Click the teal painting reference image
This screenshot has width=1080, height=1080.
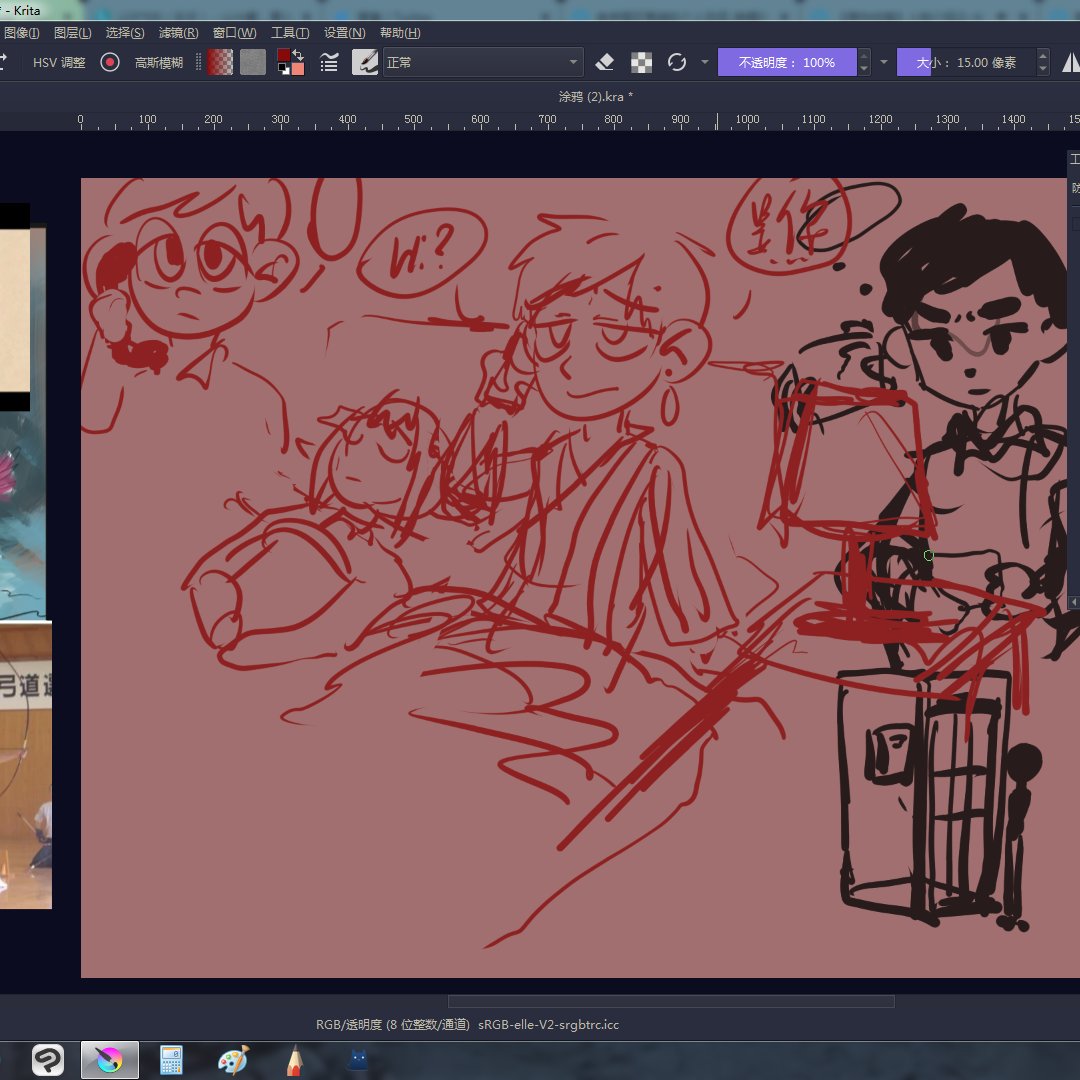pos(23,513)
